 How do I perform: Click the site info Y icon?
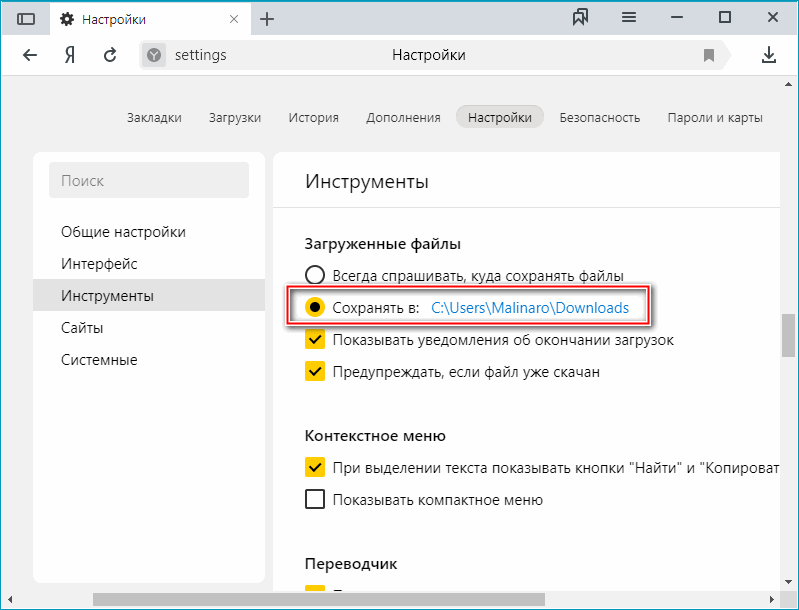154,55
